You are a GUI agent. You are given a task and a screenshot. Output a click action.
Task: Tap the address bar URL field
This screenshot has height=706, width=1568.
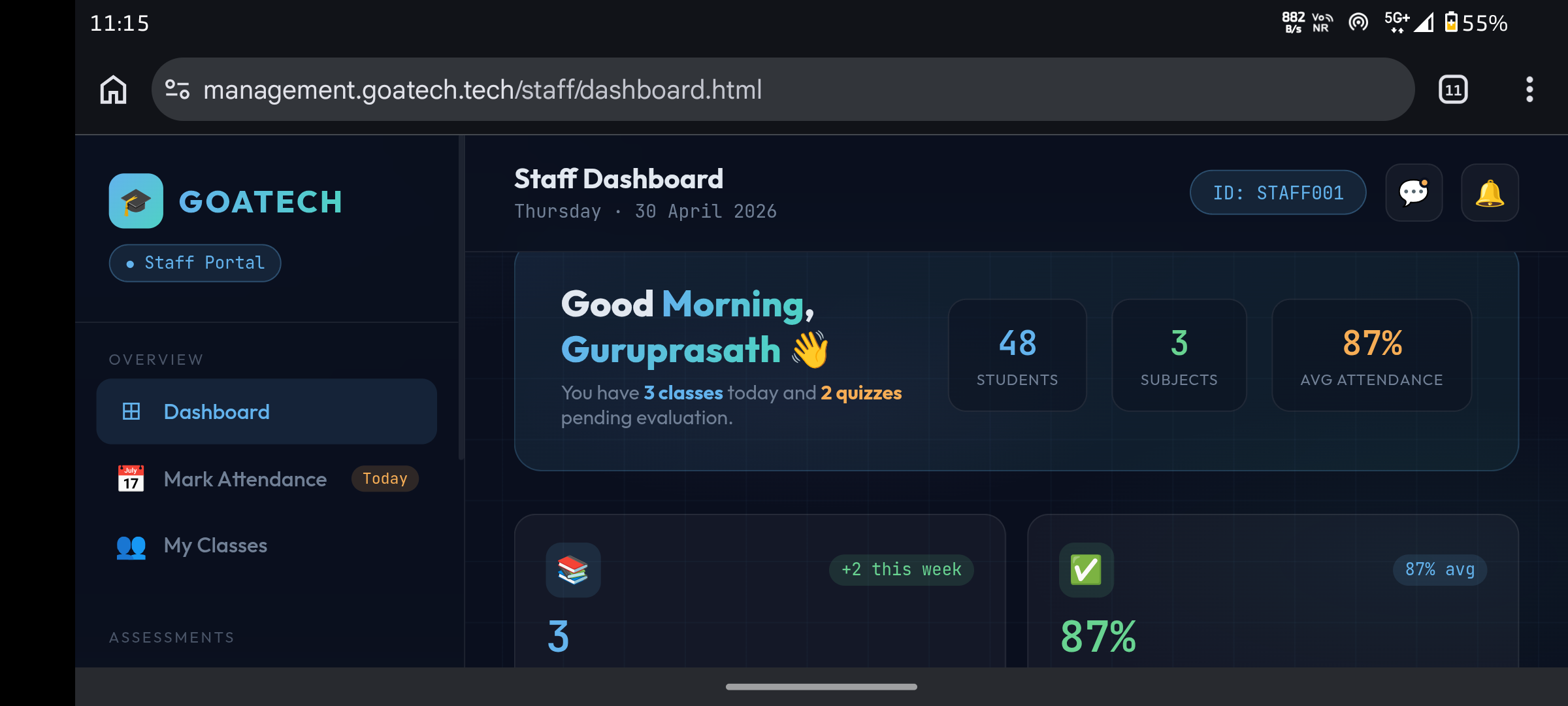click(x=783, y=90)
